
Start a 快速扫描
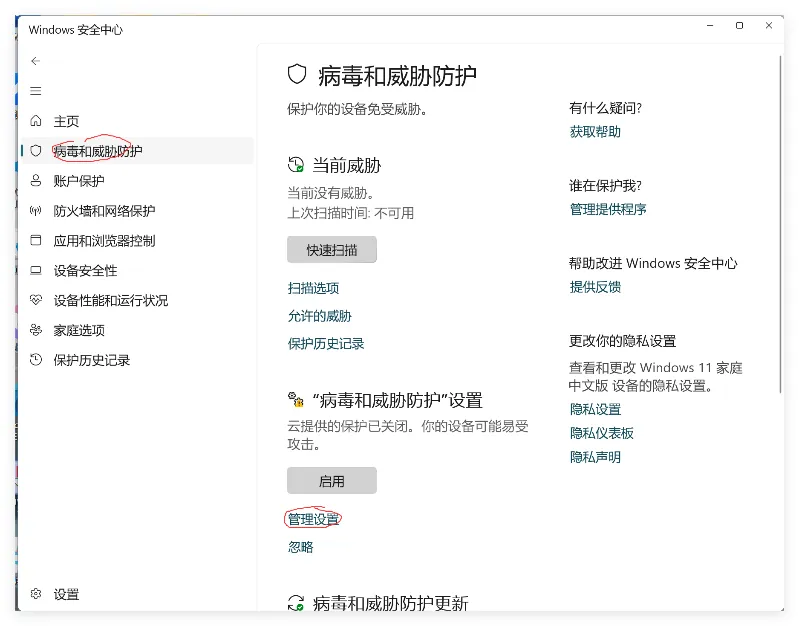click(x=332, y=250)
